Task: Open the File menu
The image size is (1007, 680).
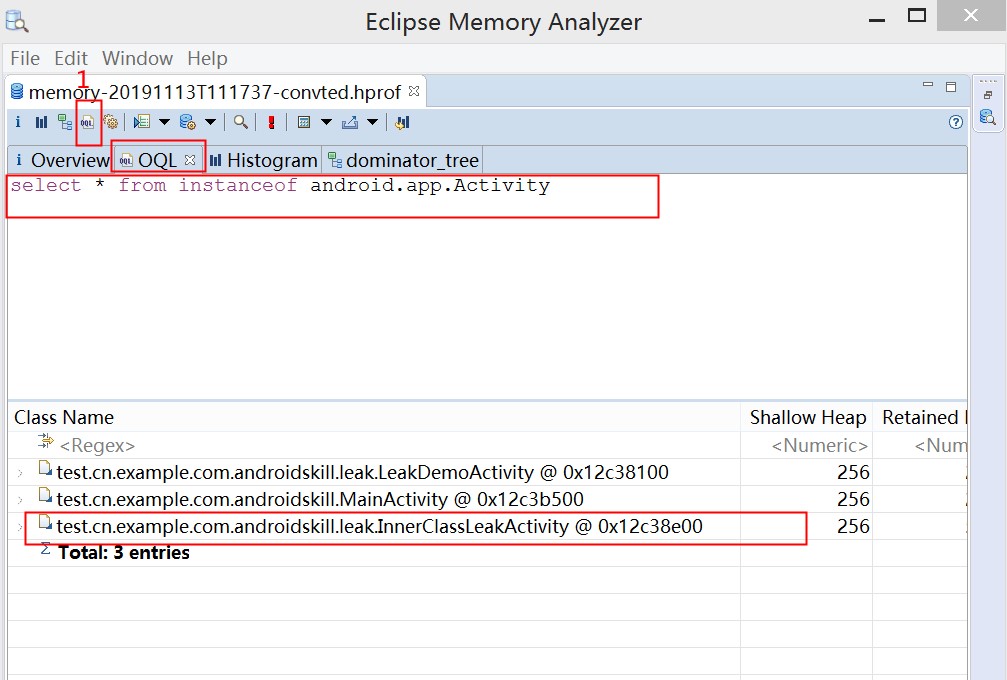Action: [x=25, y=58]
